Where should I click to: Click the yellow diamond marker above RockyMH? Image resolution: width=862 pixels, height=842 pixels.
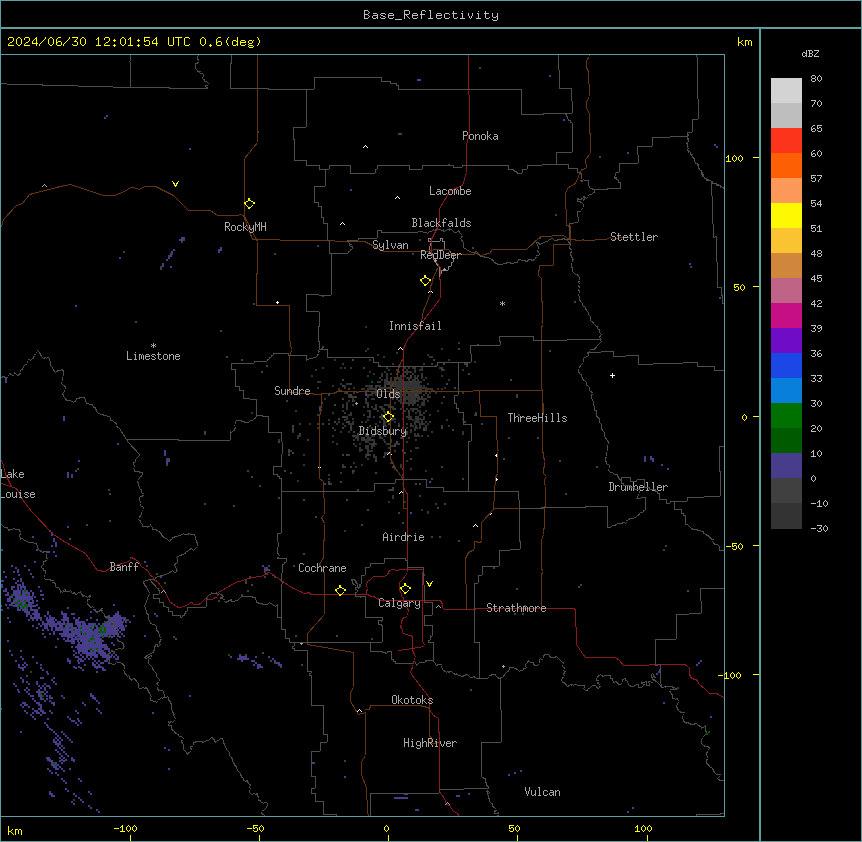click(x=250, y=204)
